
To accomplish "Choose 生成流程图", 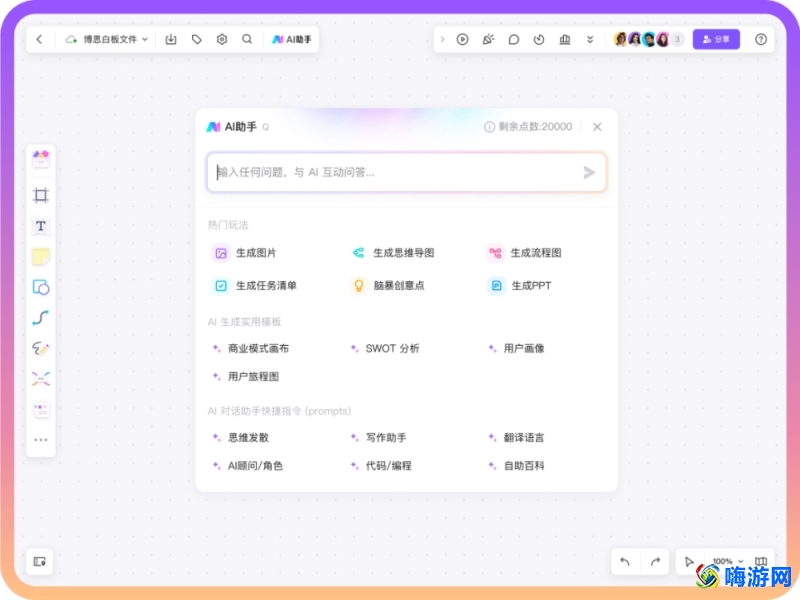I will coord(524,253).
